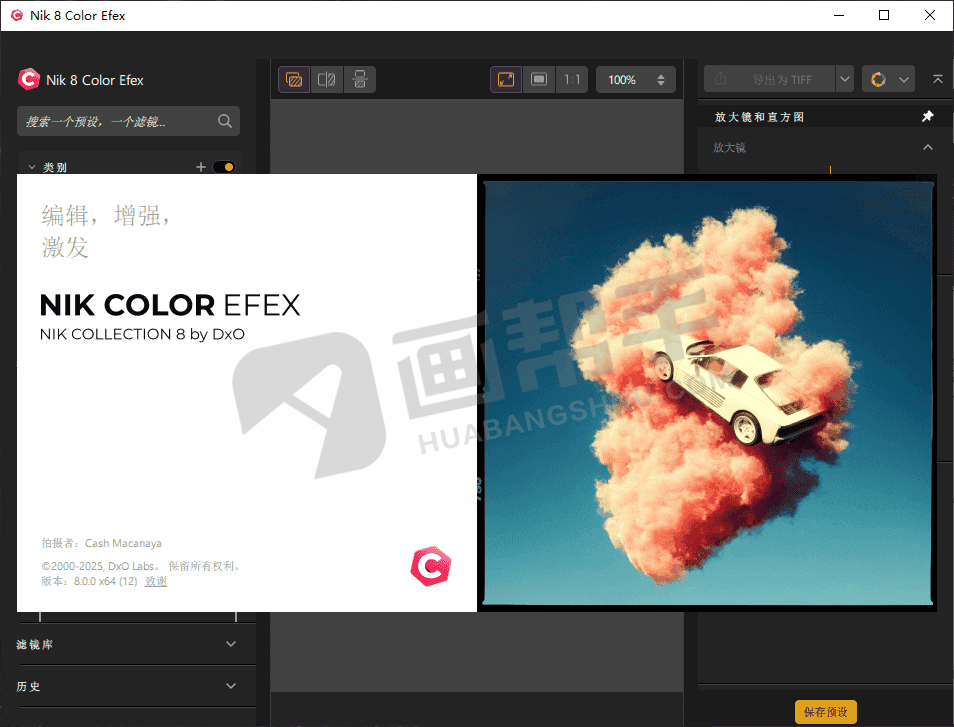
Task: Open the export format dropdown arrow
Action: click(x=845, y=80)
